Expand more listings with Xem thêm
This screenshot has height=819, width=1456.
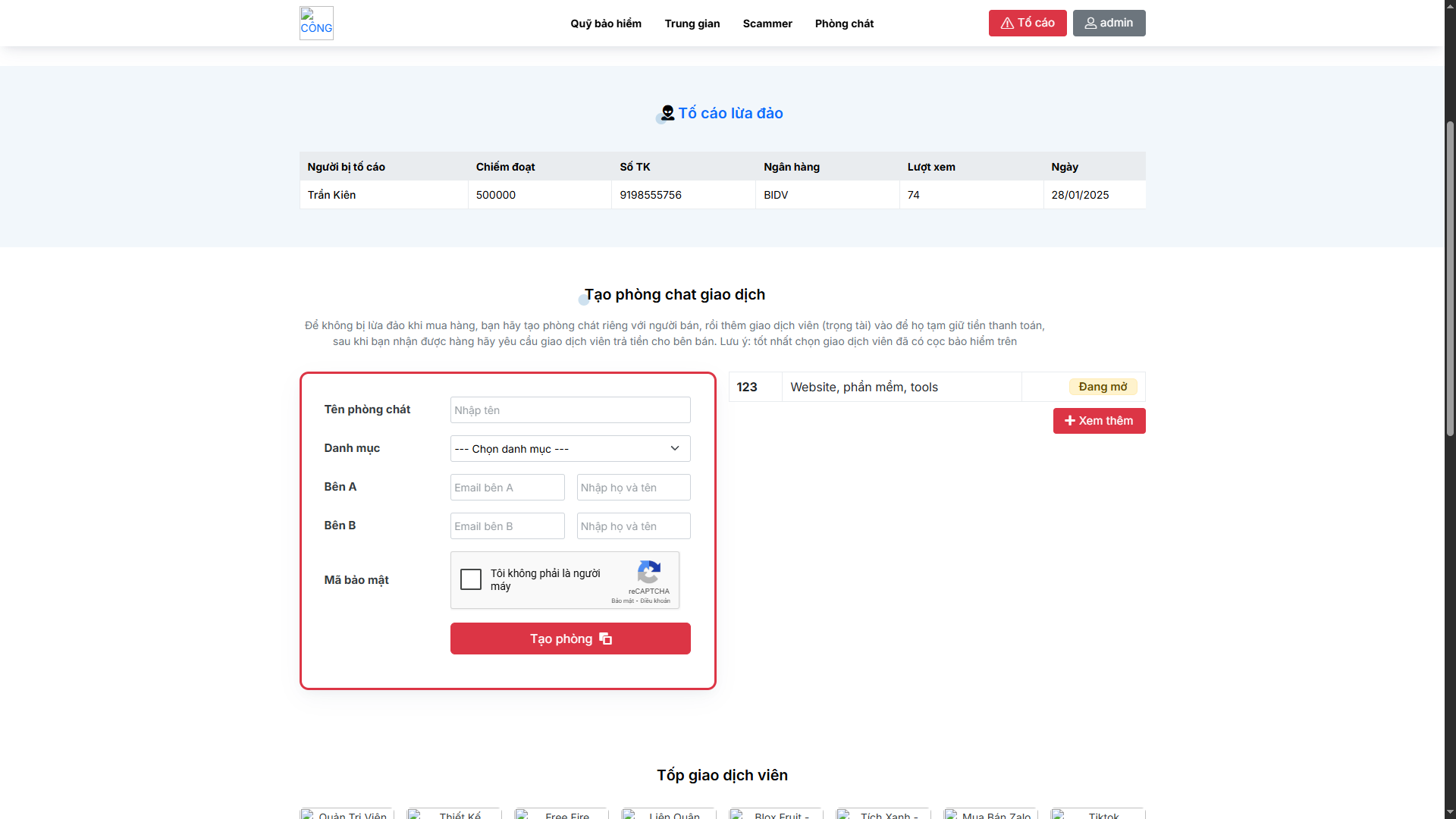(1099, 421)
